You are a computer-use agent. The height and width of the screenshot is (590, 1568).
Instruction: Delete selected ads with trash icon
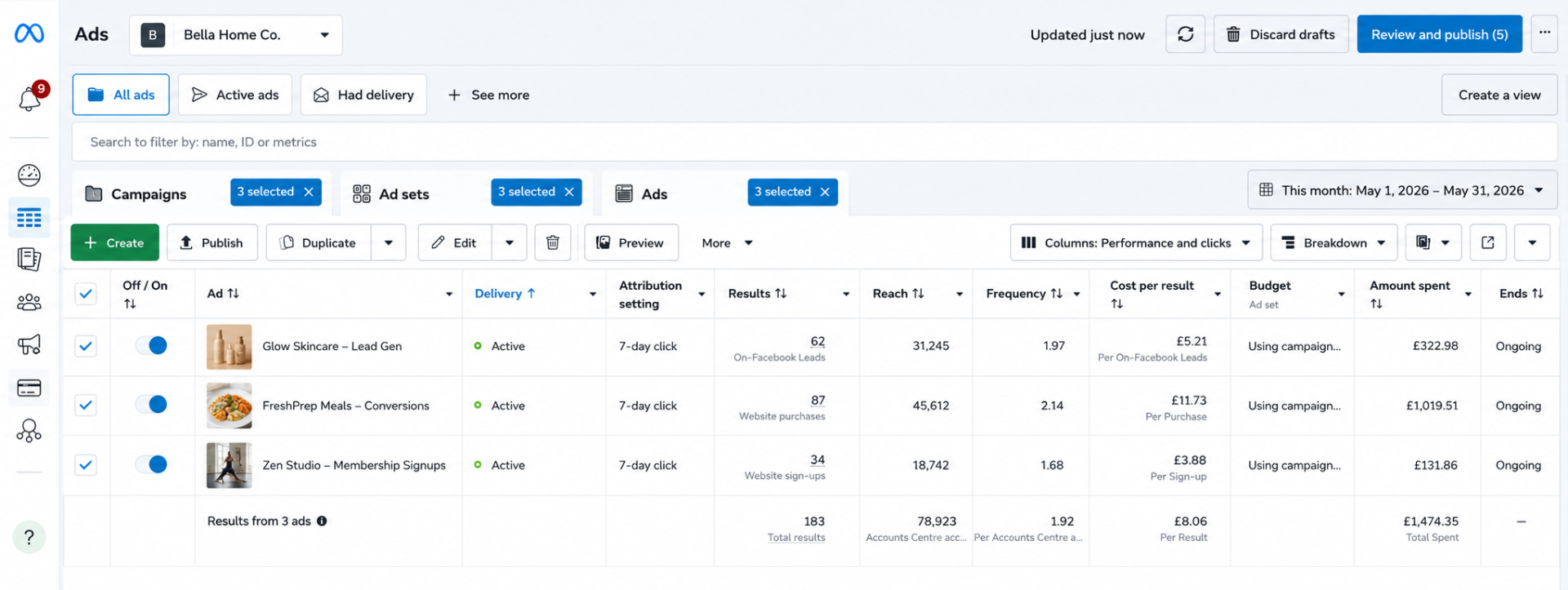click(x=553, y=242)
